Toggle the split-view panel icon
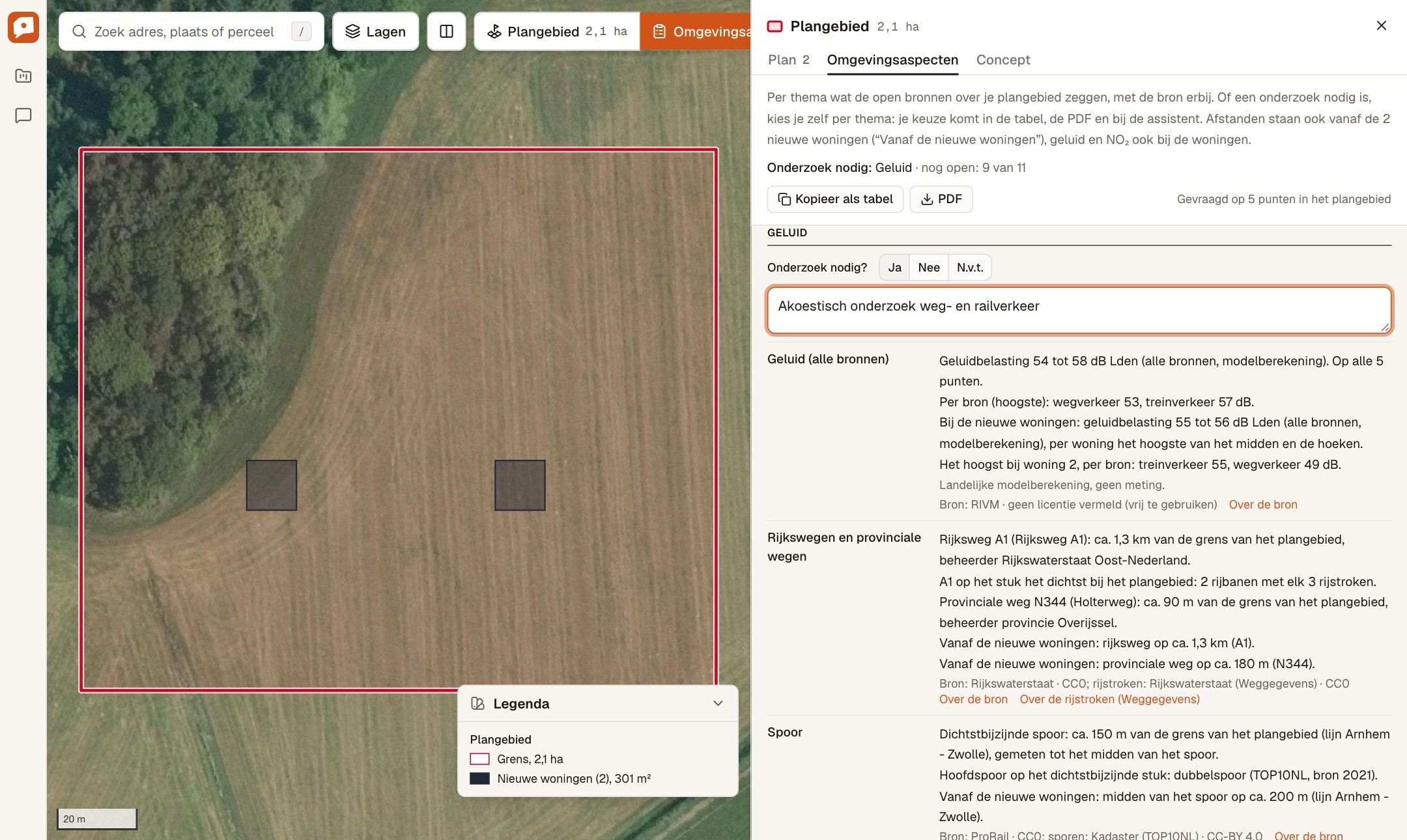The image size is (1407, 840). click(446, 31)
